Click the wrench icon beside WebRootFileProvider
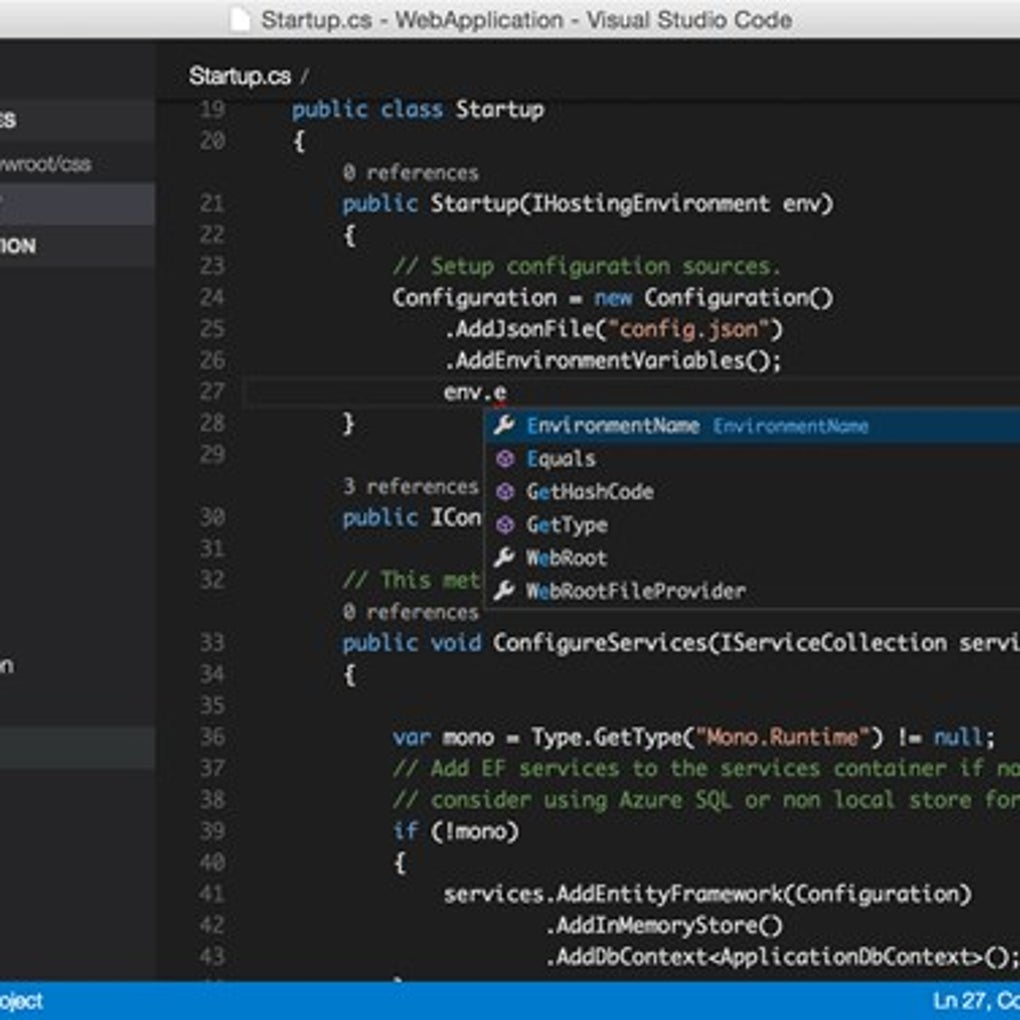1020x1020 pixels. (x=504, y=591)
